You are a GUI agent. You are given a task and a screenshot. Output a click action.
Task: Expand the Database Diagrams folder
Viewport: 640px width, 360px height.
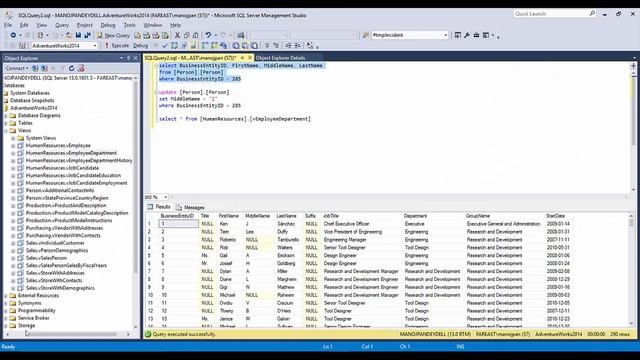coord(6,116)
